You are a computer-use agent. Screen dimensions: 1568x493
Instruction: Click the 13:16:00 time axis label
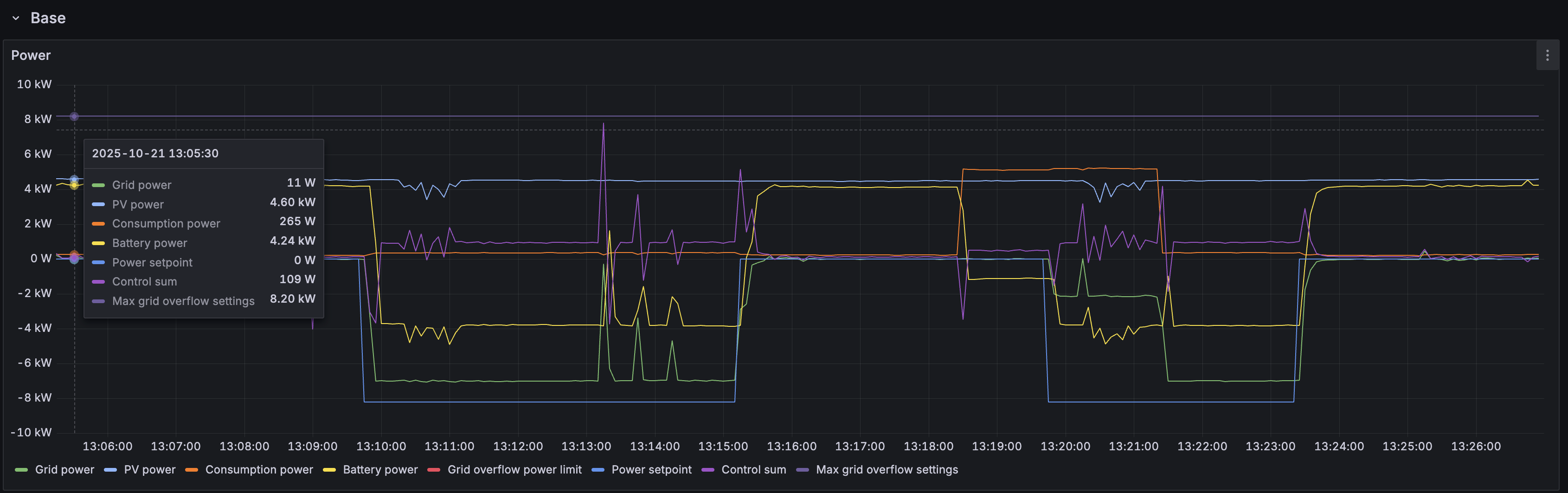pos(791,447)
